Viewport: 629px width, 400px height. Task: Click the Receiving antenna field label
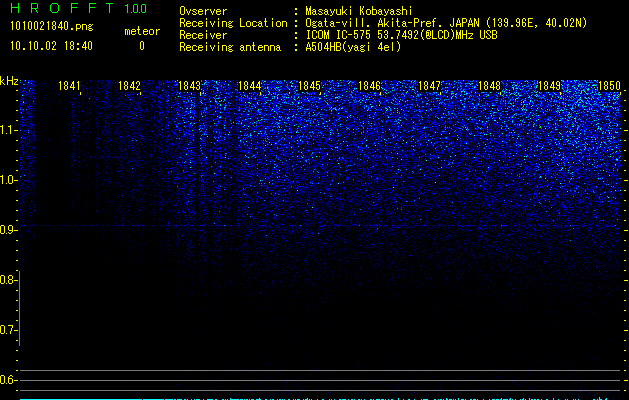pos(230,47)
